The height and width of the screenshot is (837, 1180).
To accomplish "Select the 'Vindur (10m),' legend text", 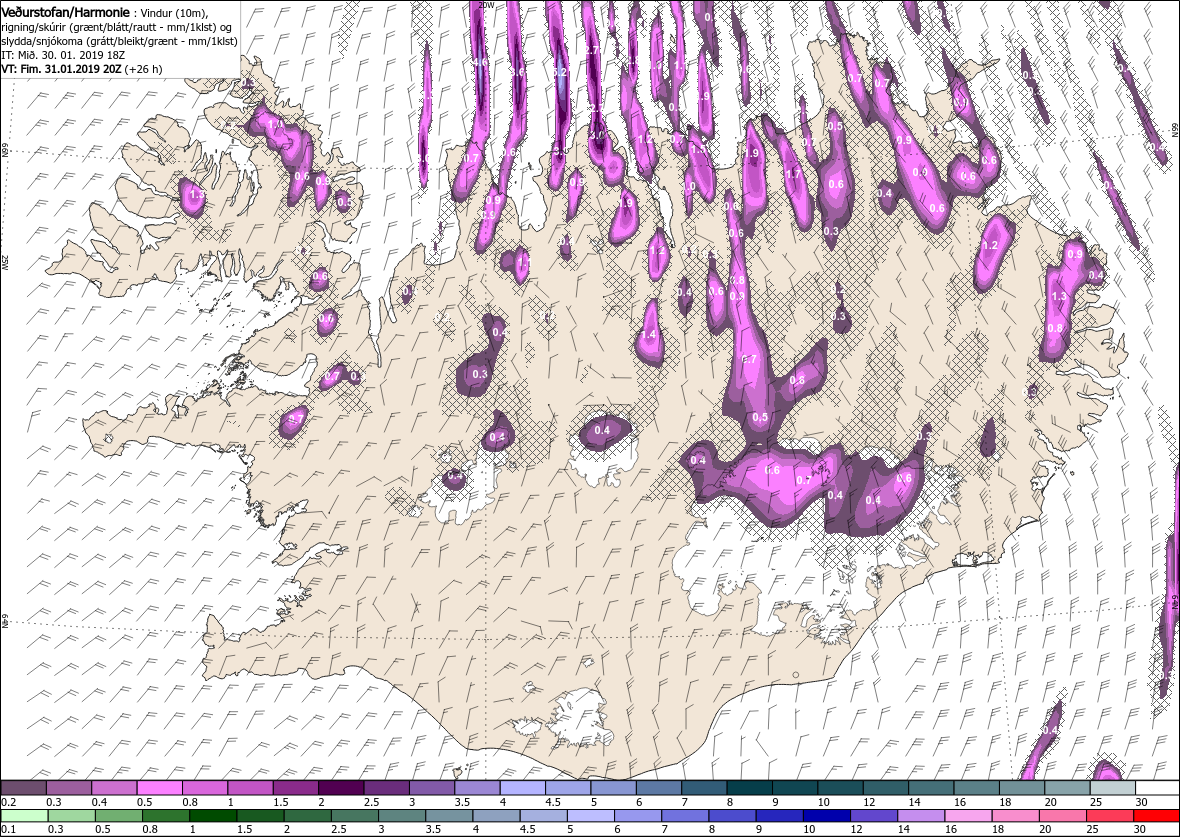I will coord(175,14).
